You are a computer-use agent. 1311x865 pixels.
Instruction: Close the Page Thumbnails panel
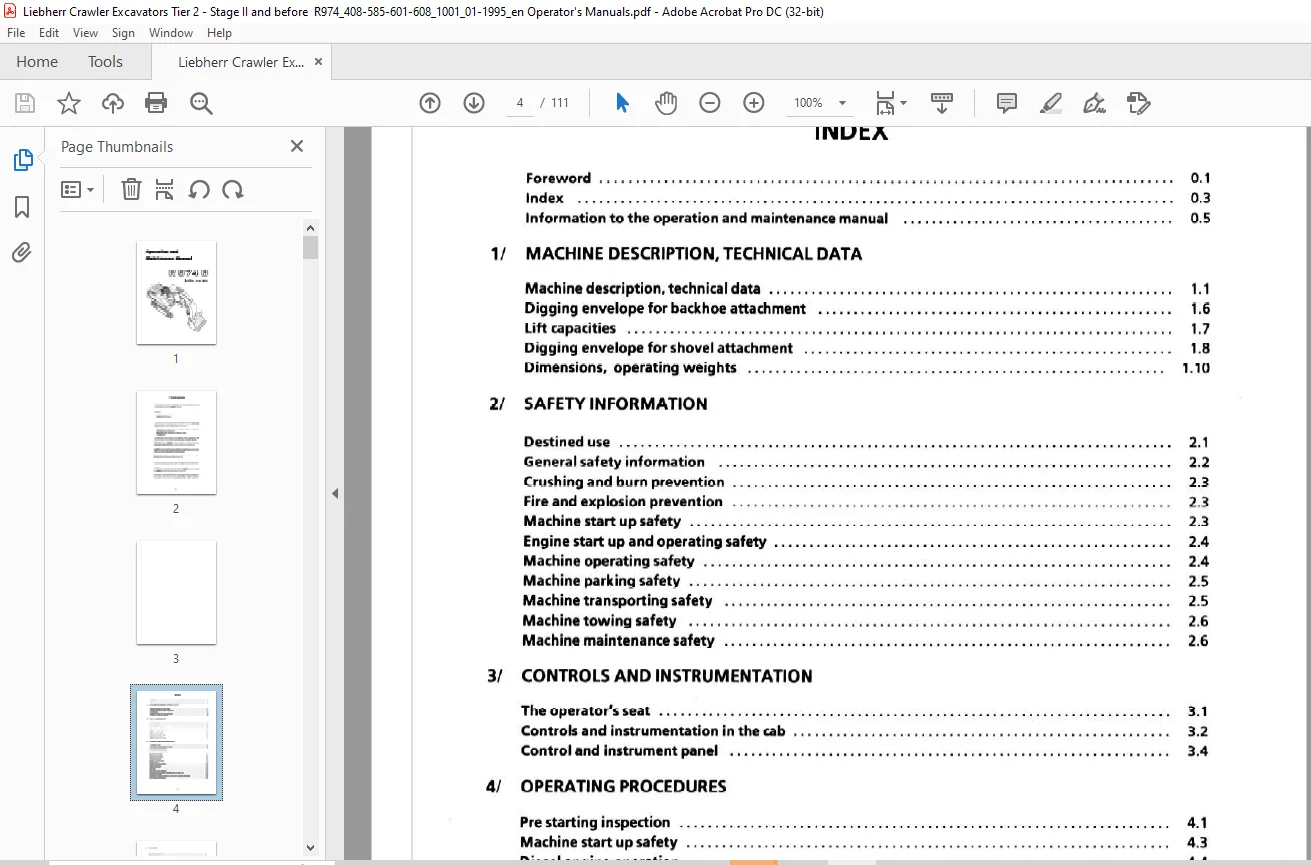pos(297,146)
